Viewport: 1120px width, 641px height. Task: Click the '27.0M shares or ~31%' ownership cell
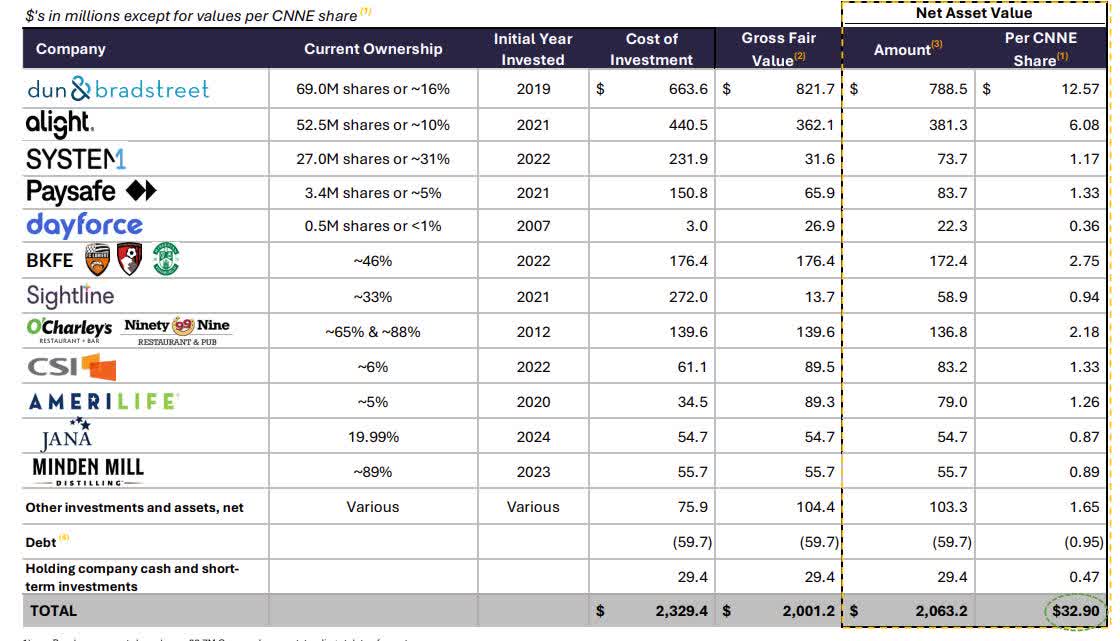pyautogui.click(x=373, y=159)
